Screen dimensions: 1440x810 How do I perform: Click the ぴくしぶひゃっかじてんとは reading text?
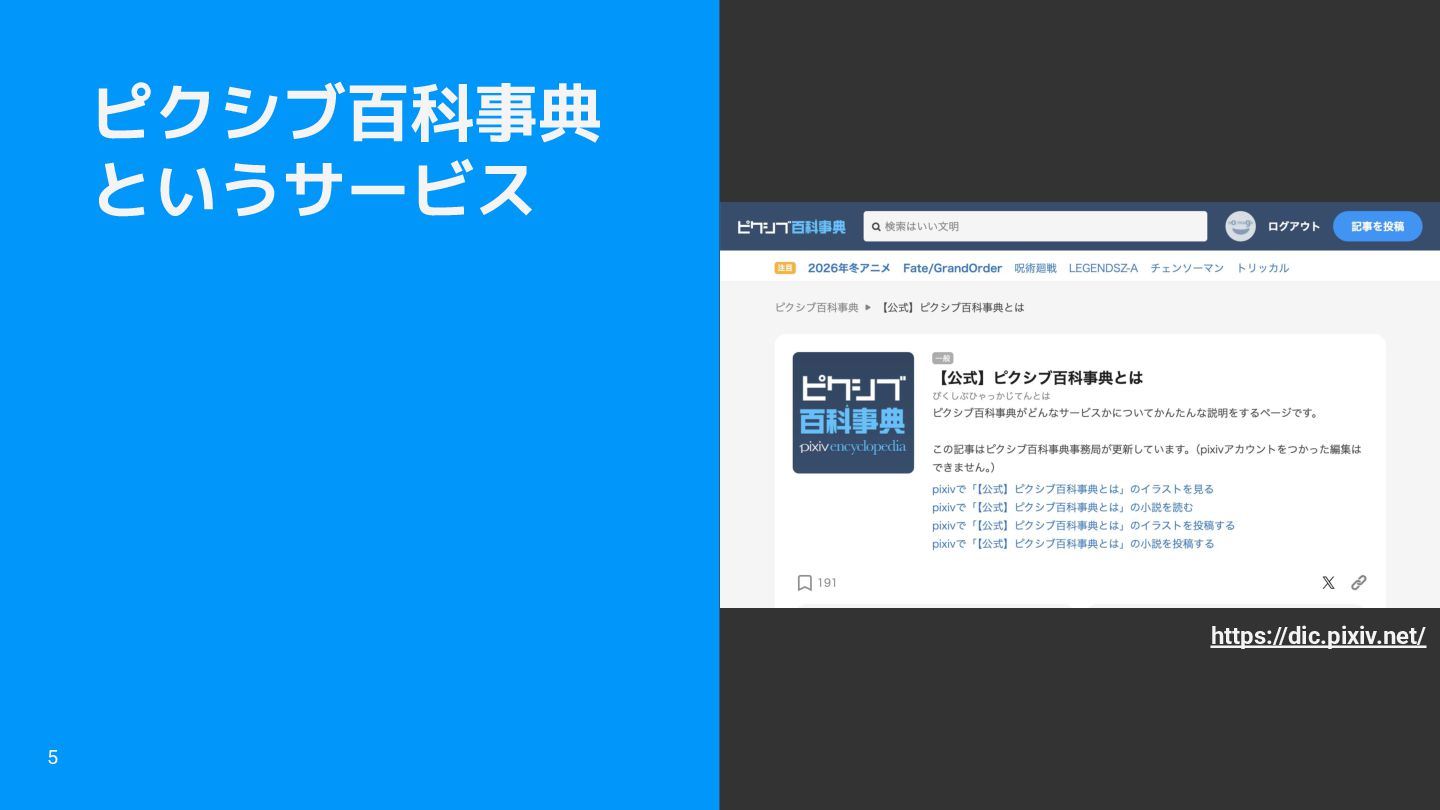(991, 396)
